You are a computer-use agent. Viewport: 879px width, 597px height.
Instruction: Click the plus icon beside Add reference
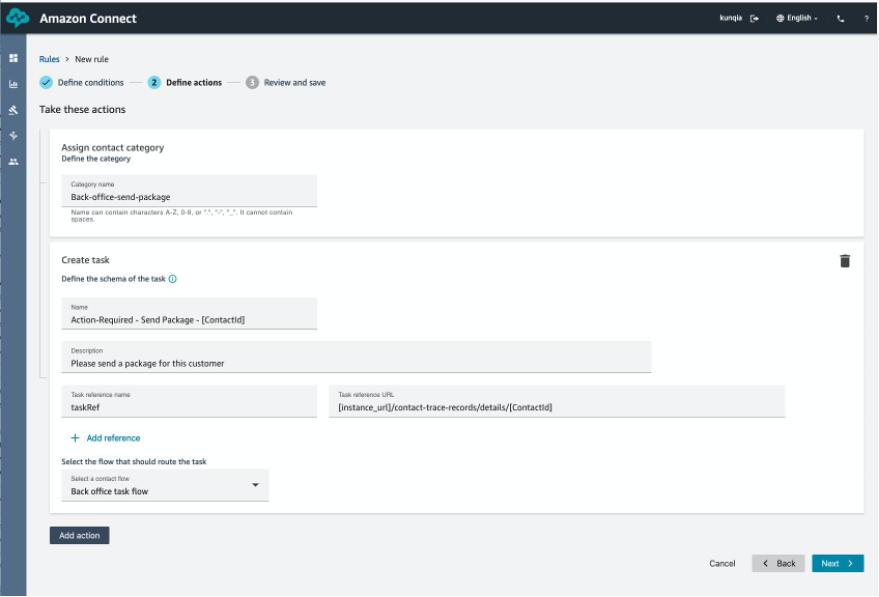[x=75, y=438]
